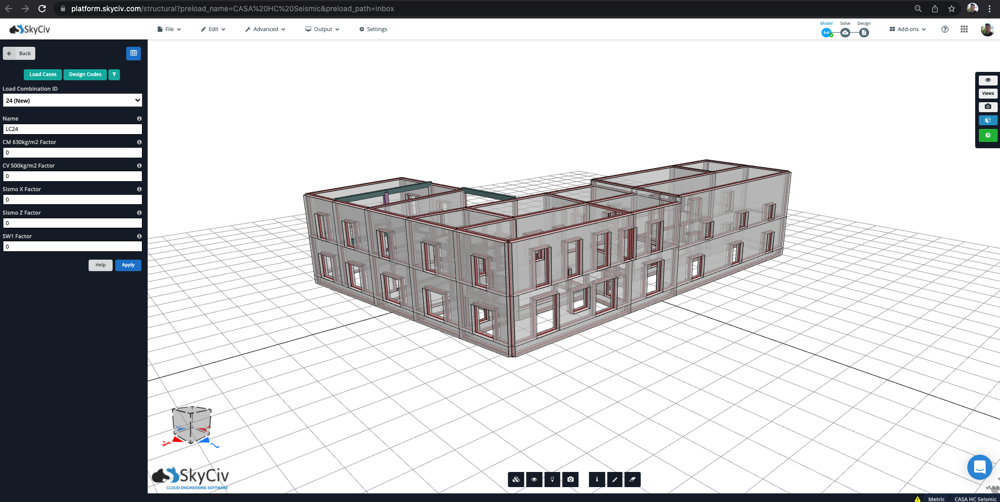Screen dimensions: 1000x502
Task: Click the Sismo X Factor input field
Action: coord(72,200)
